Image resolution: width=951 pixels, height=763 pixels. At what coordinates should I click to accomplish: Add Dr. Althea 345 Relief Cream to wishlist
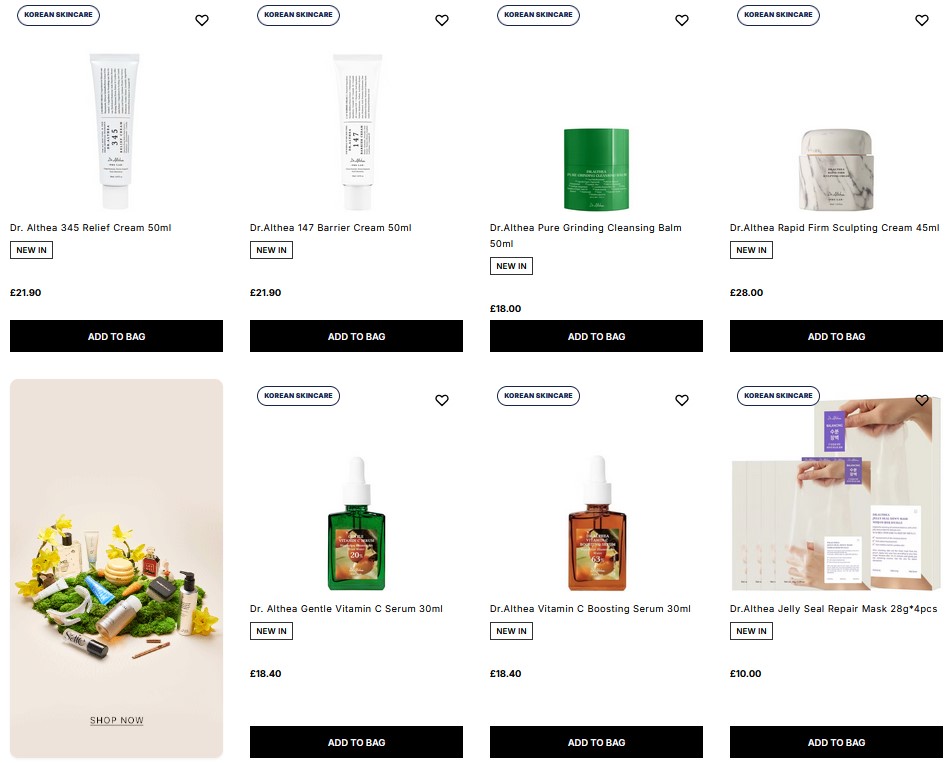[201, 19]
